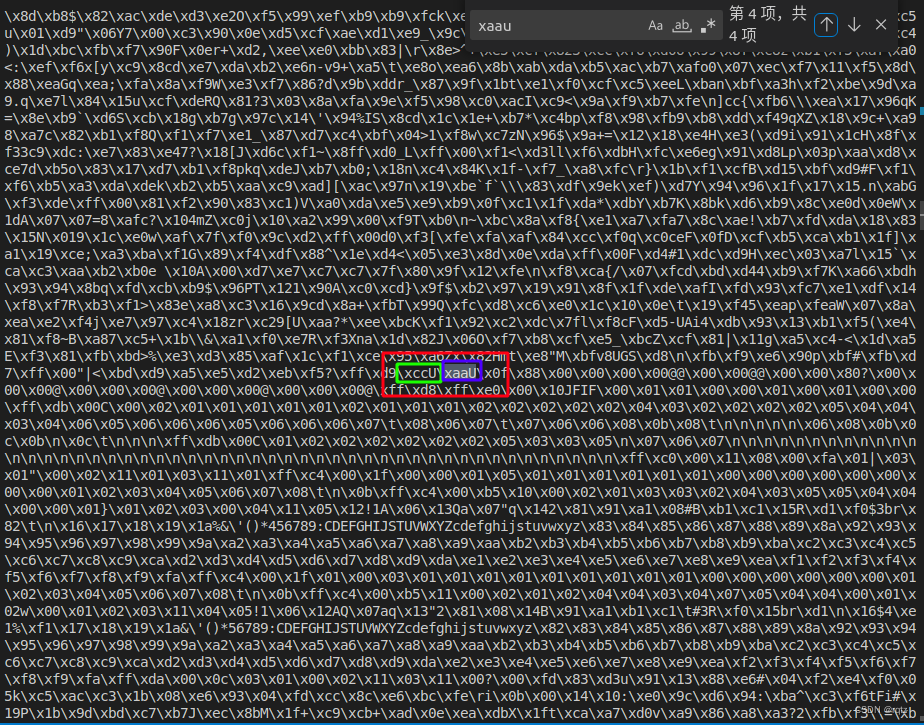Select the blue-boxed xaaU match
The image size is (924, 725).
[462, 371]
